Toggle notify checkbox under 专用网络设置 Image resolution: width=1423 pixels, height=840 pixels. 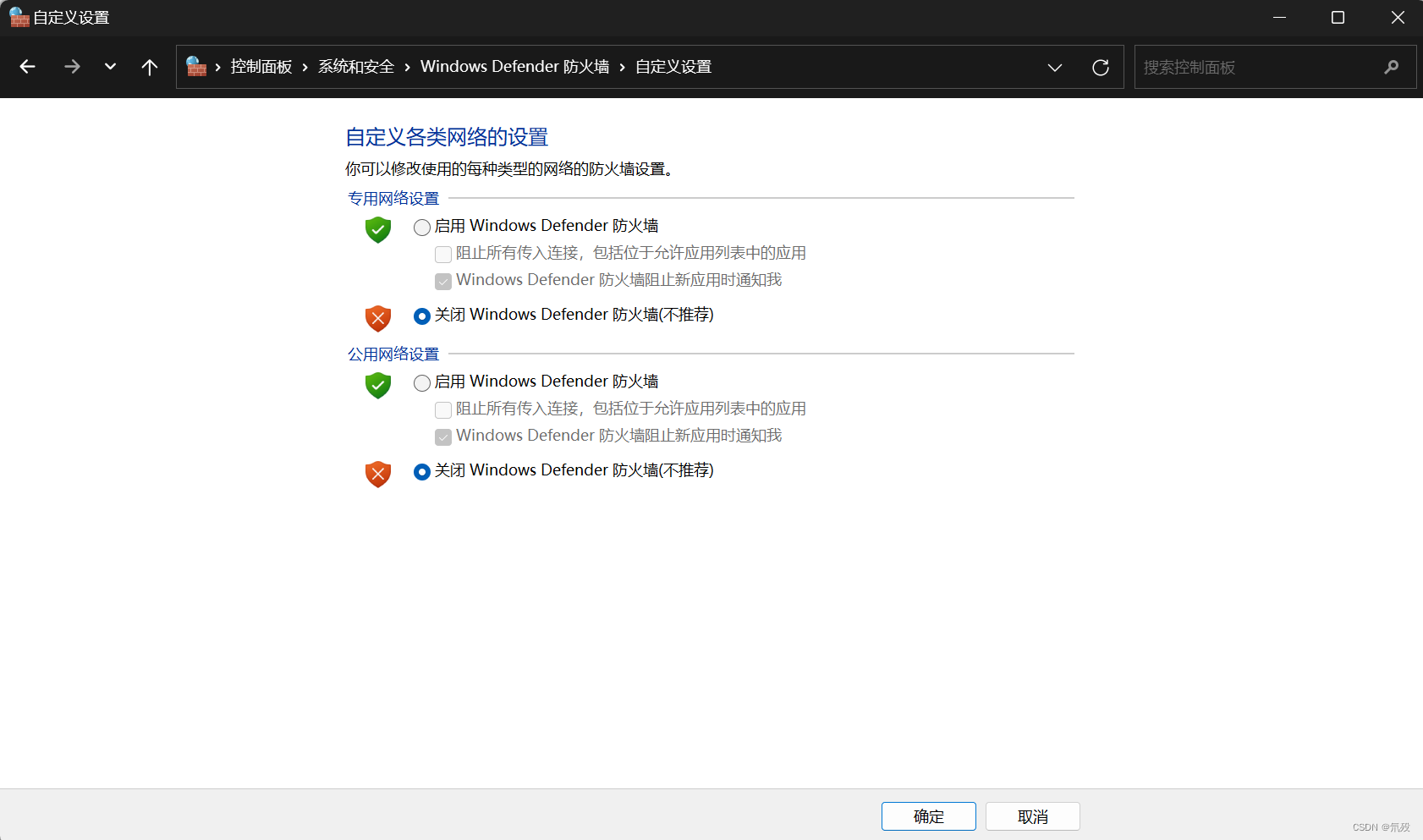pos(443,281)
